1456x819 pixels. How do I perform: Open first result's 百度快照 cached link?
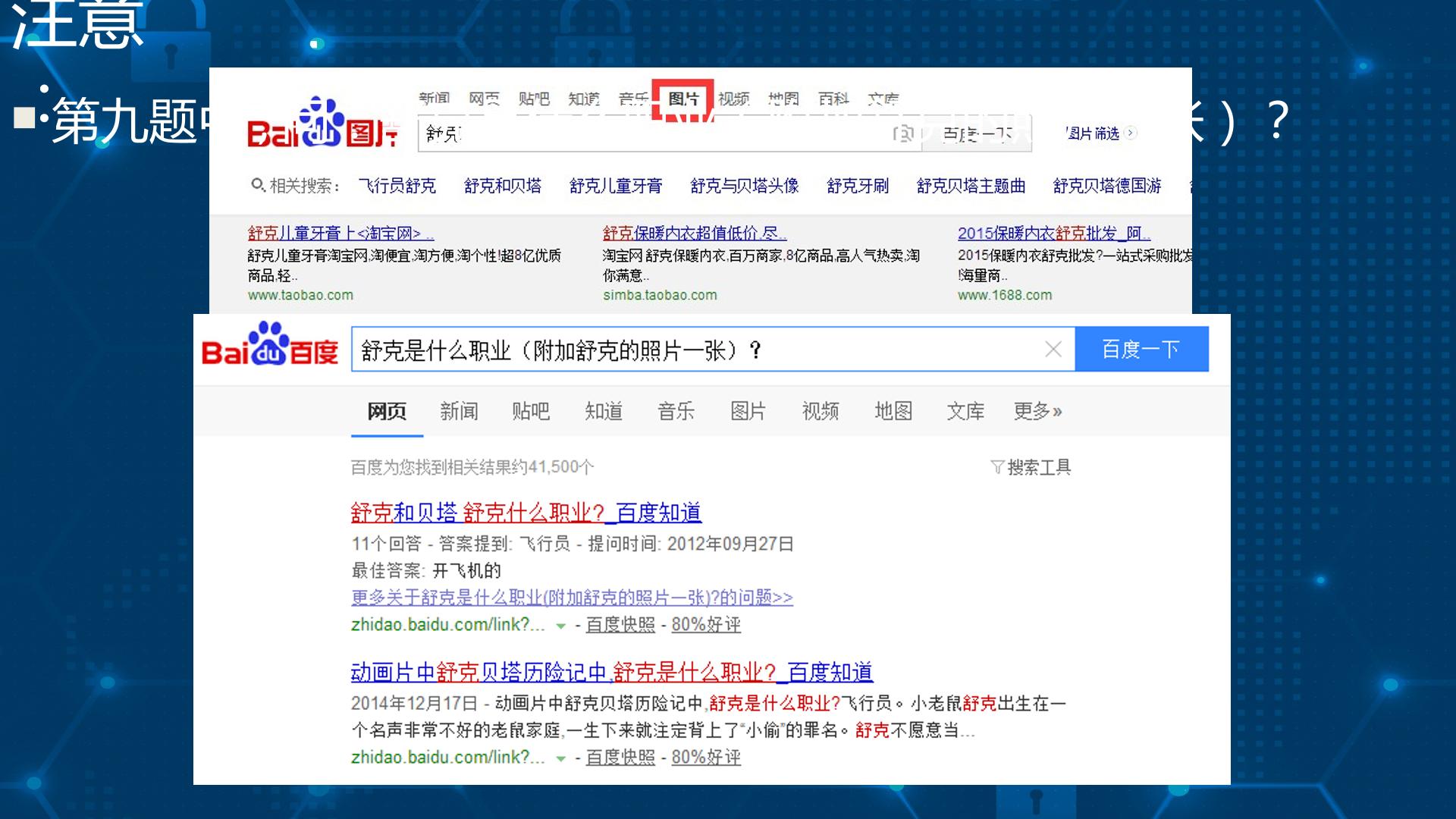point(620,625)
